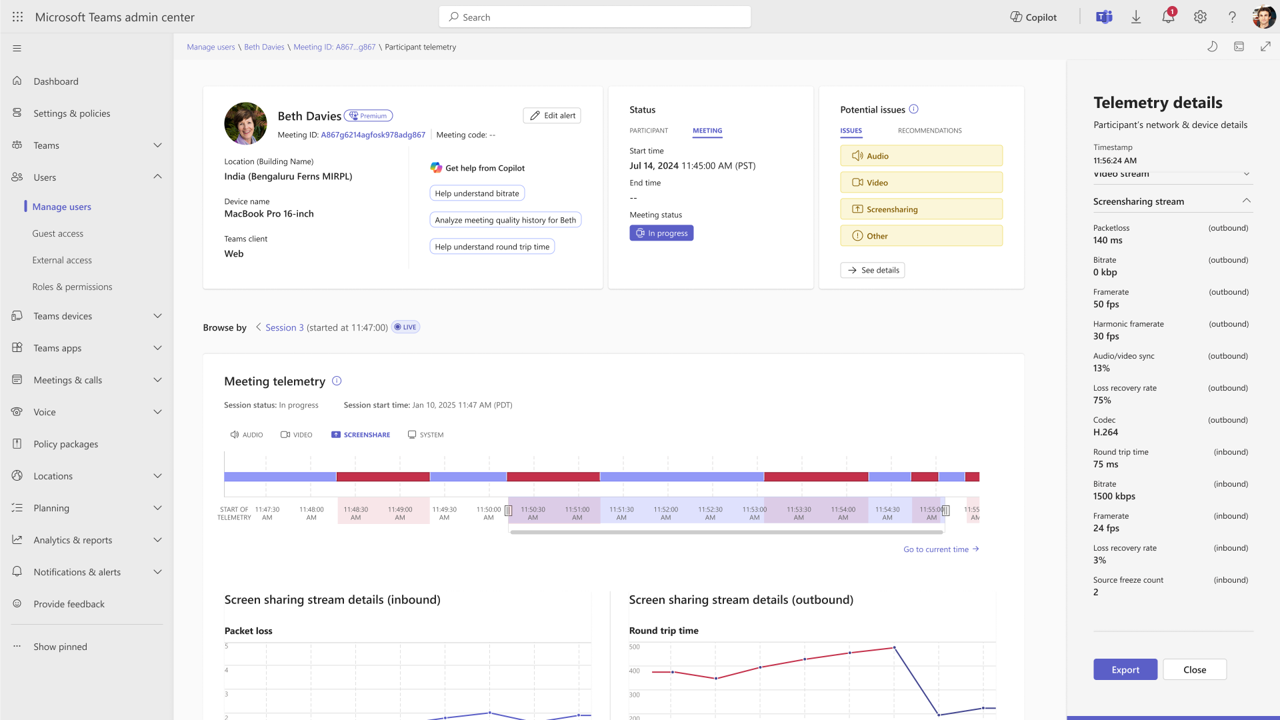The height and width of the screenshot is (720, 1280).
Task: Click Go to current time link
Action: point(941,549)
